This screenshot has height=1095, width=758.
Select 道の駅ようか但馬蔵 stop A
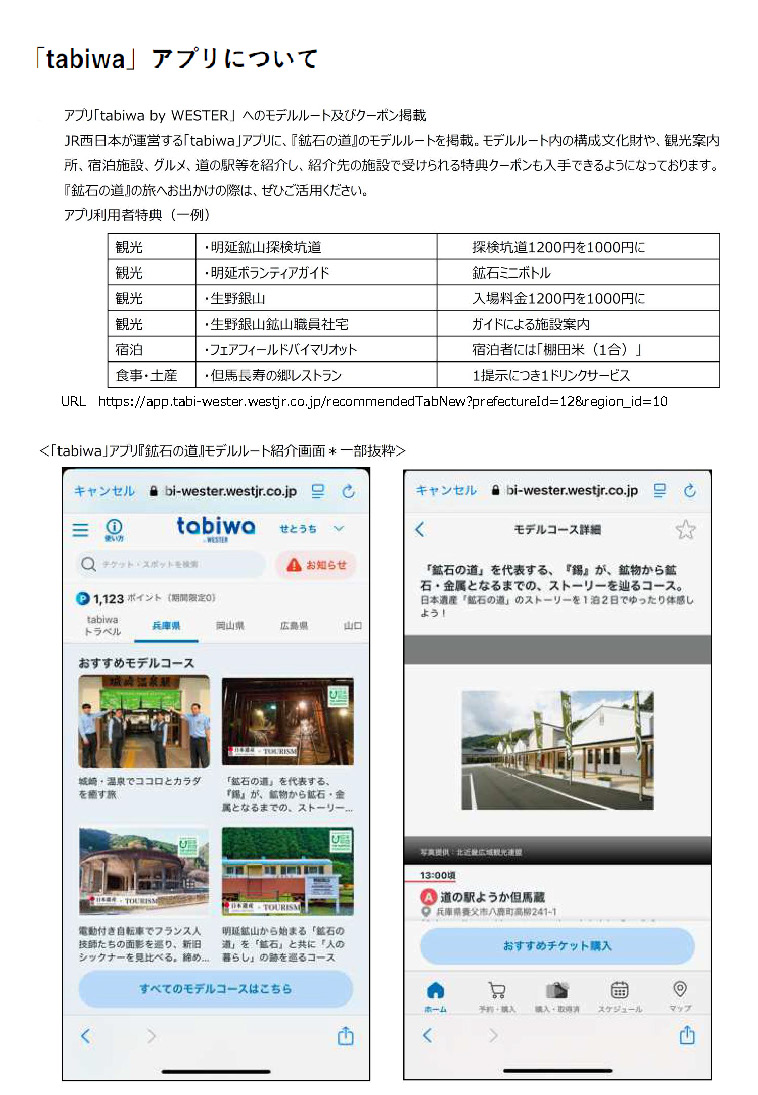pos(482,897)
